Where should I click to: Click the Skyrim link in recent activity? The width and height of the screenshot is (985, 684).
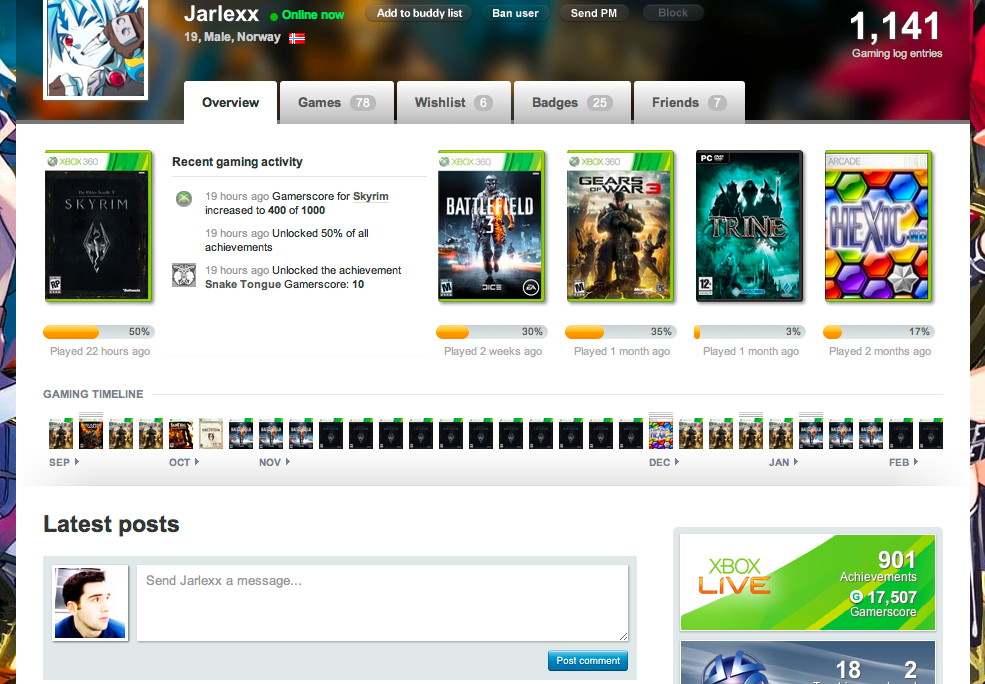tap(371, 197)
